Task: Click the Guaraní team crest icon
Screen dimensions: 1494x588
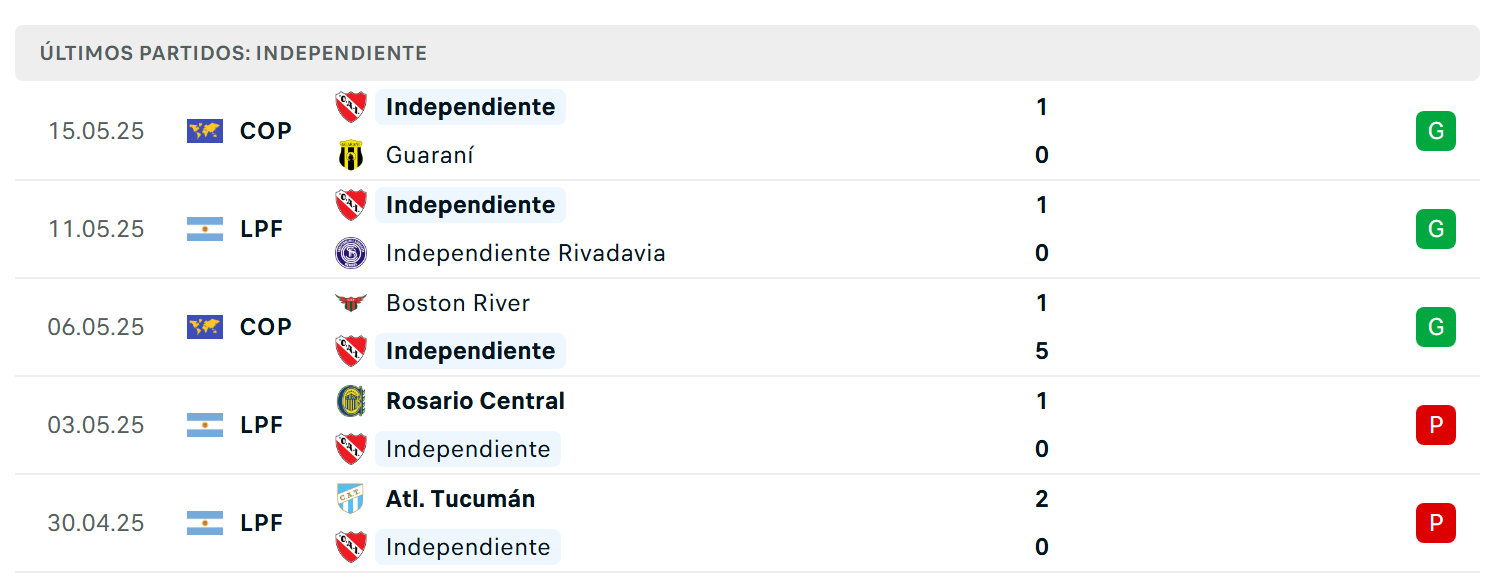Action: 351,155
